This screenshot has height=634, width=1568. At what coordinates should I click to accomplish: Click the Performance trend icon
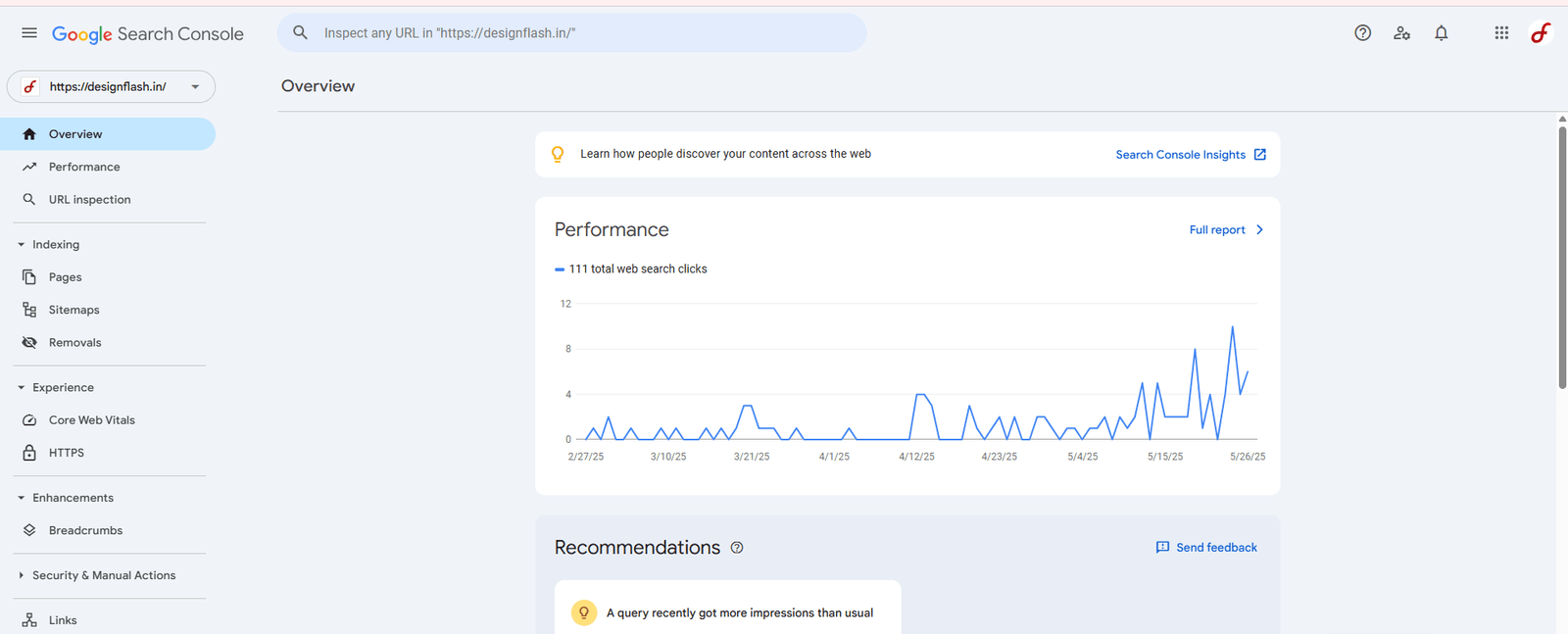tap(29, 167)
